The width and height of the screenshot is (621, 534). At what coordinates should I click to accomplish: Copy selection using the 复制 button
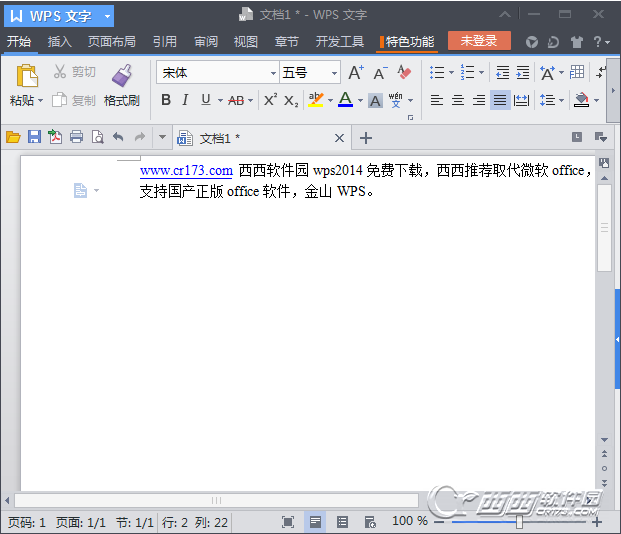pyautogui.click(x=74, y=101)
